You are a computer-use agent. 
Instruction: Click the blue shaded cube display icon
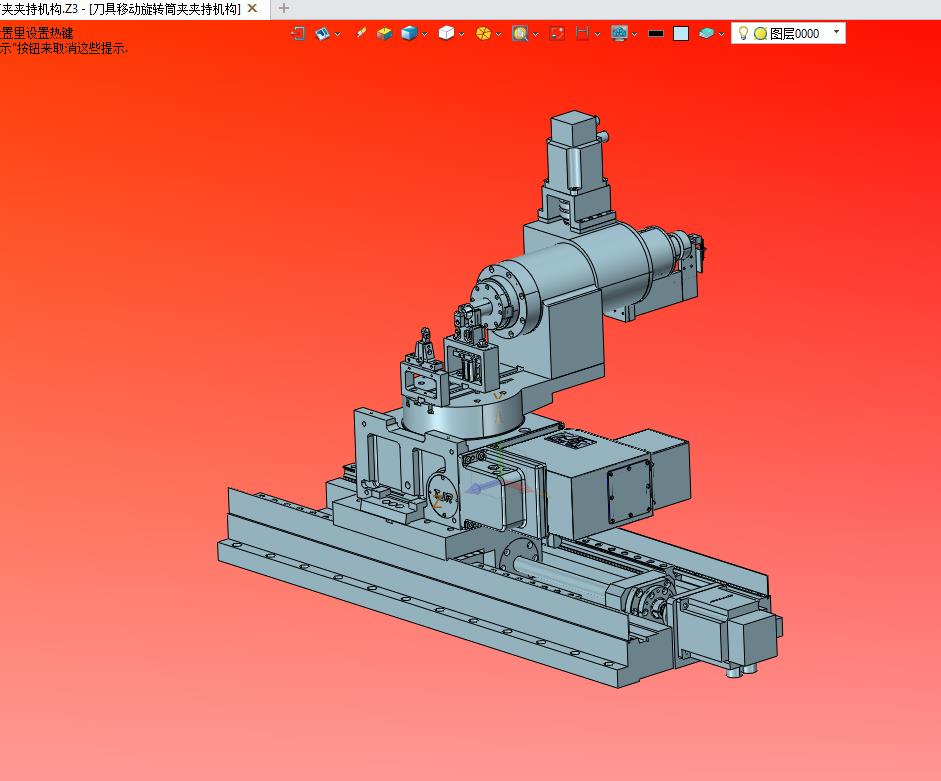point(409,34)
